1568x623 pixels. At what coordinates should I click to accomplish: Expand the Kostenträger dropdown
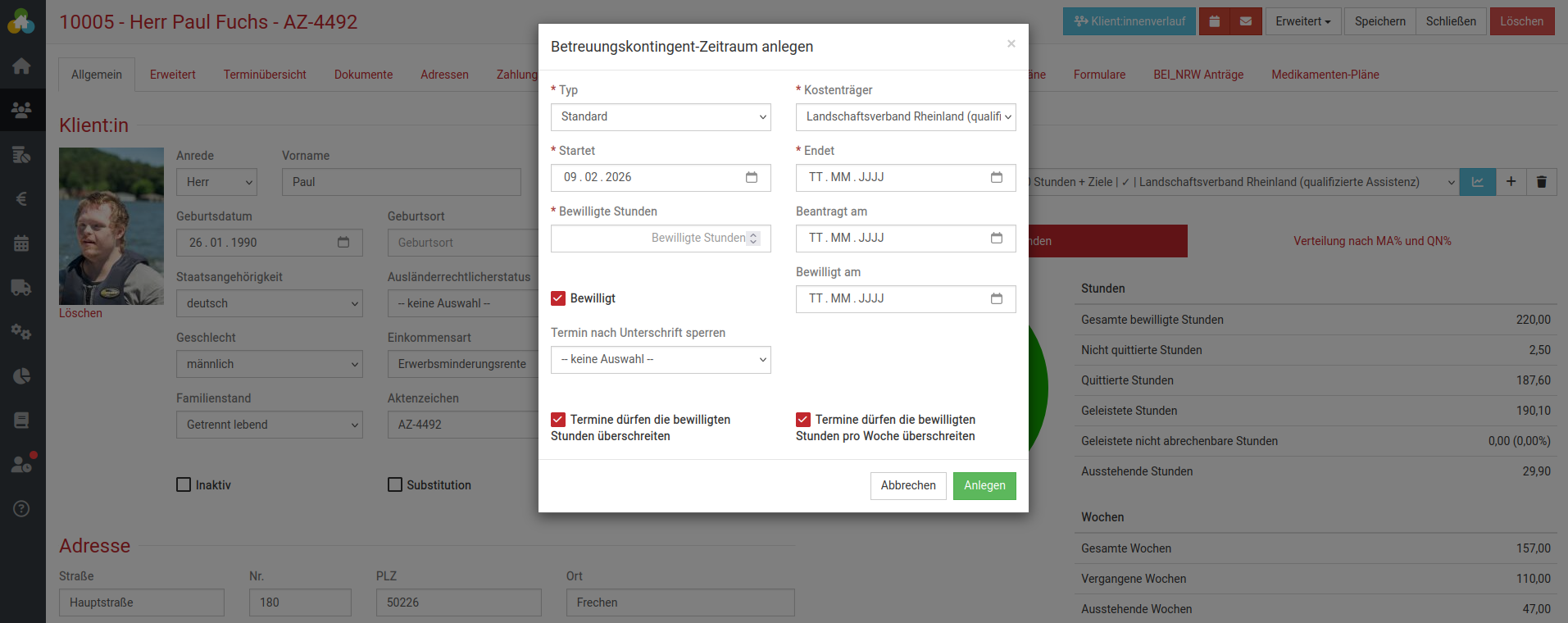(906, 117)
